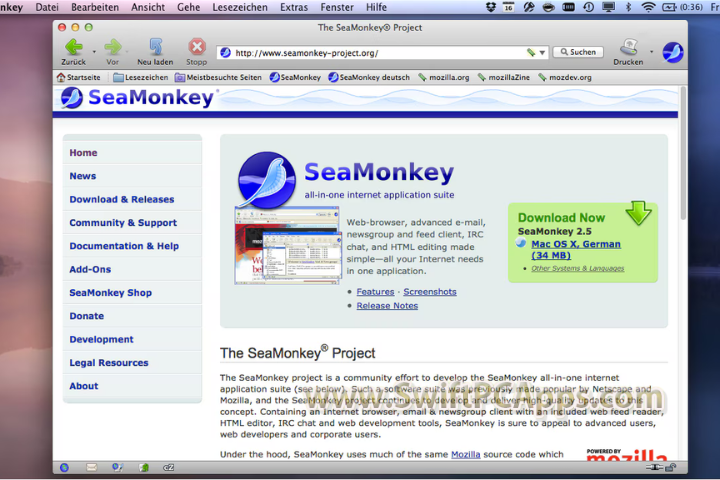This screenshot has width=720, height=480.
Task: Open Mail & Newsgroups from the status bar
Action: point(91,468)
